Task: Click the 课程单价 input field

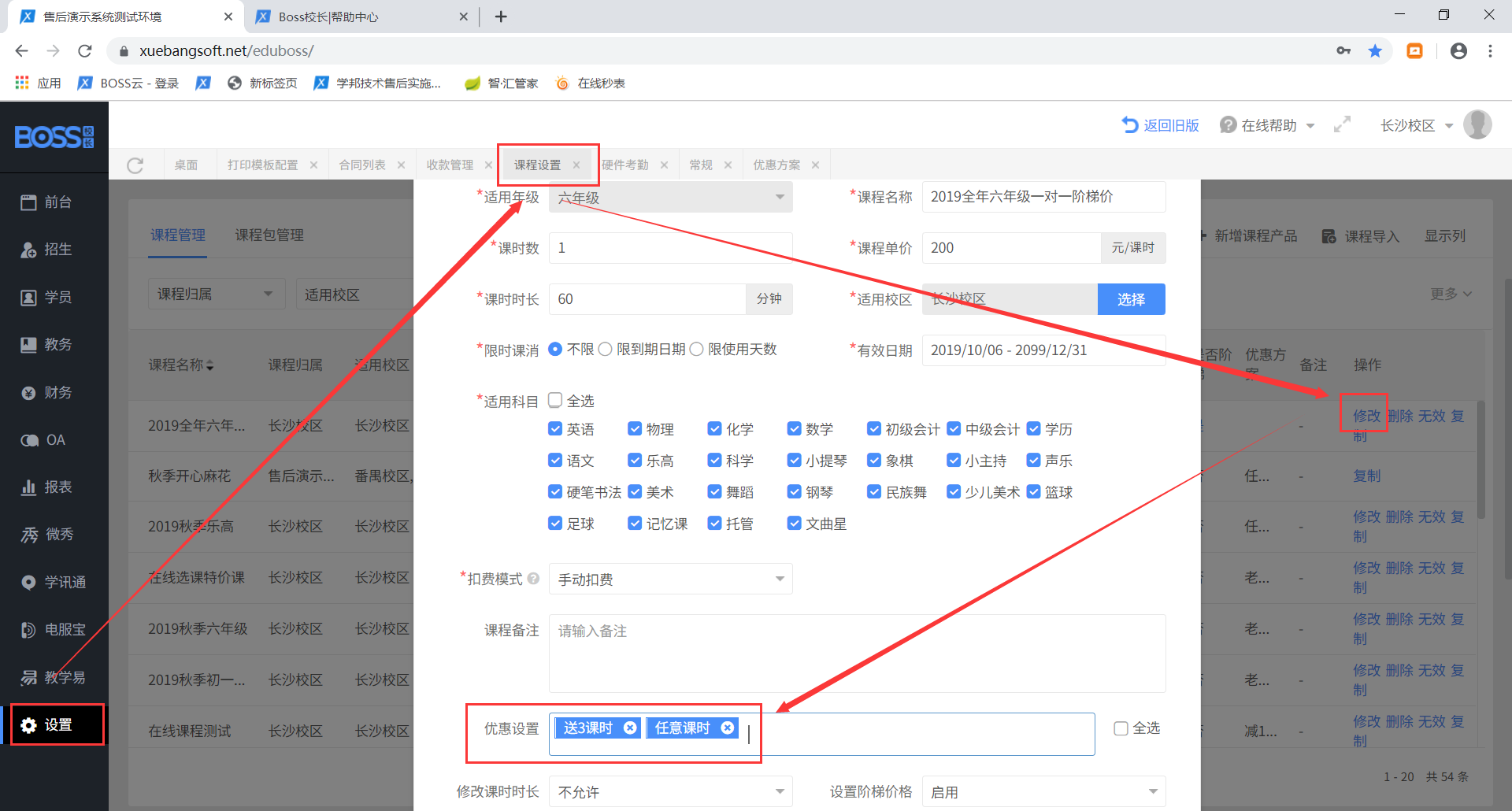Action: (x=1011, y=248)
